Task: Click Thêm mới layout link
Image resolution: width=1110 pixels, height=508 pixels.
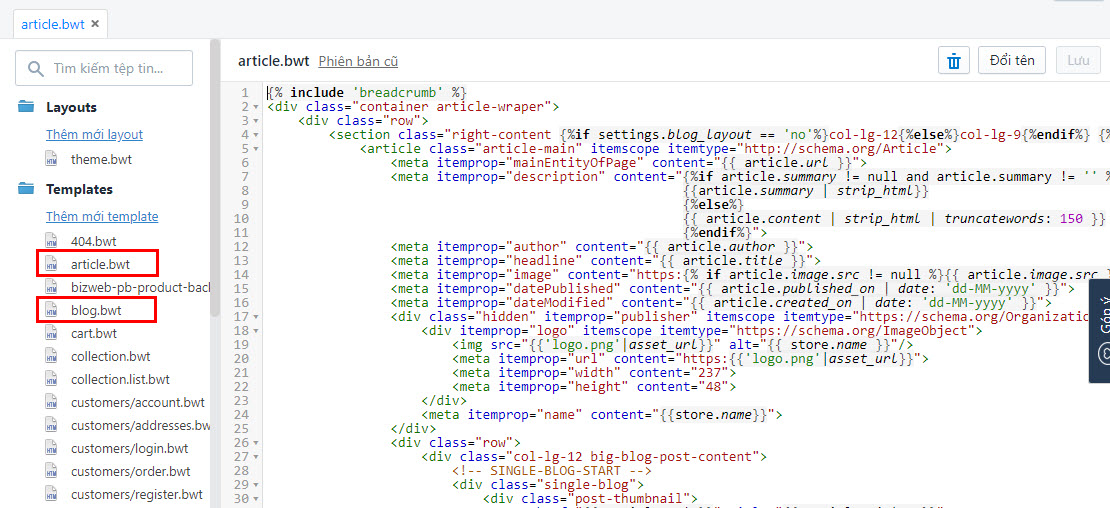Action: click(94, 134)
